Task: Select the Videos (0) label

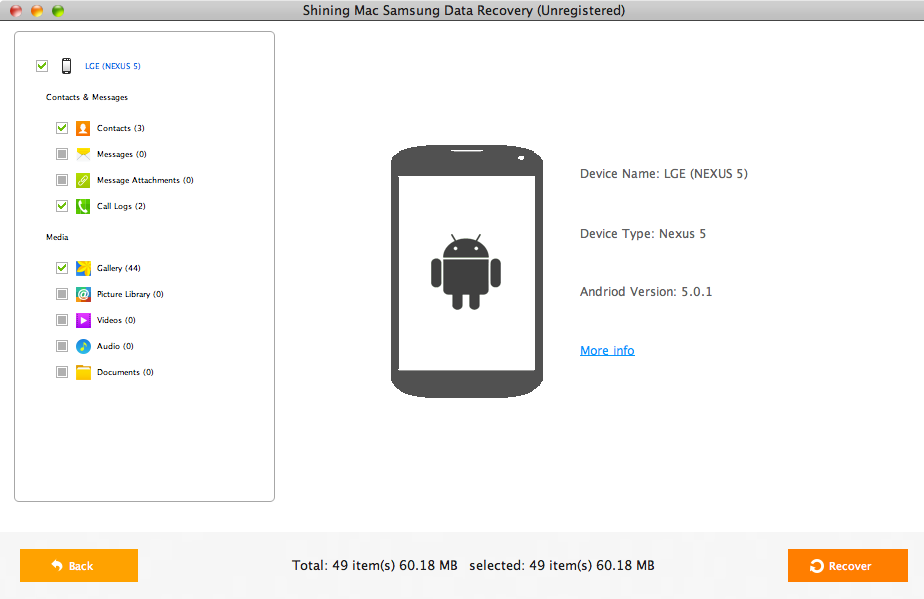Action: pyautogui.click(x=116, y=320)
